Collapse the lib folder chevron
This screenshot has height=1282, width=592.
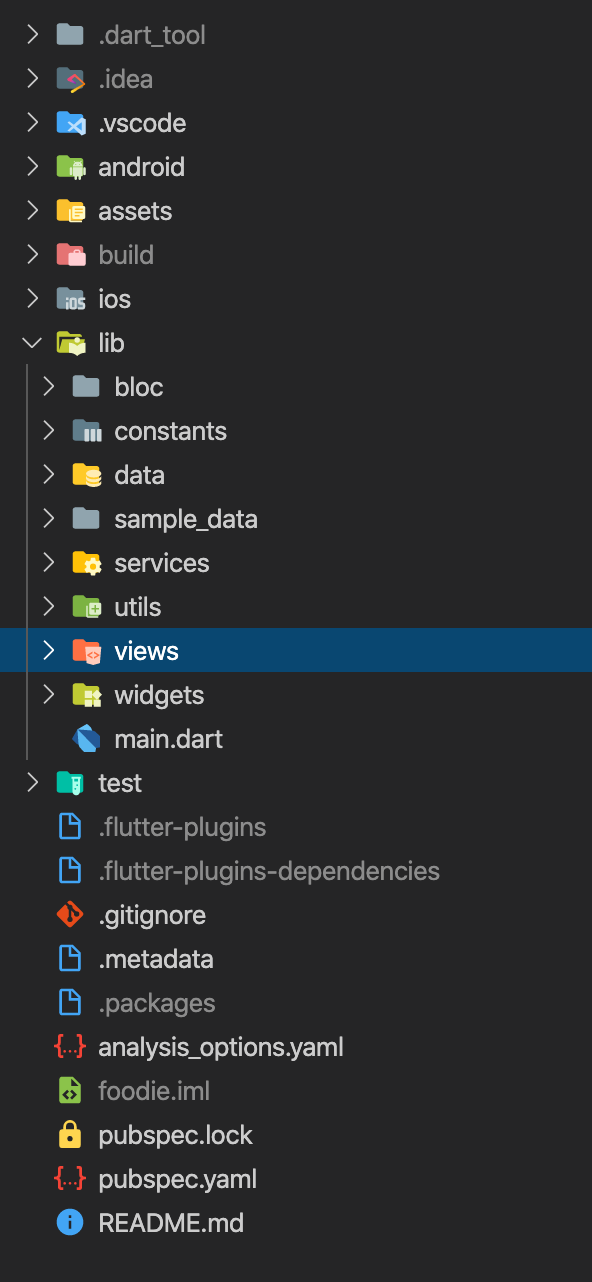click(32, 343)
